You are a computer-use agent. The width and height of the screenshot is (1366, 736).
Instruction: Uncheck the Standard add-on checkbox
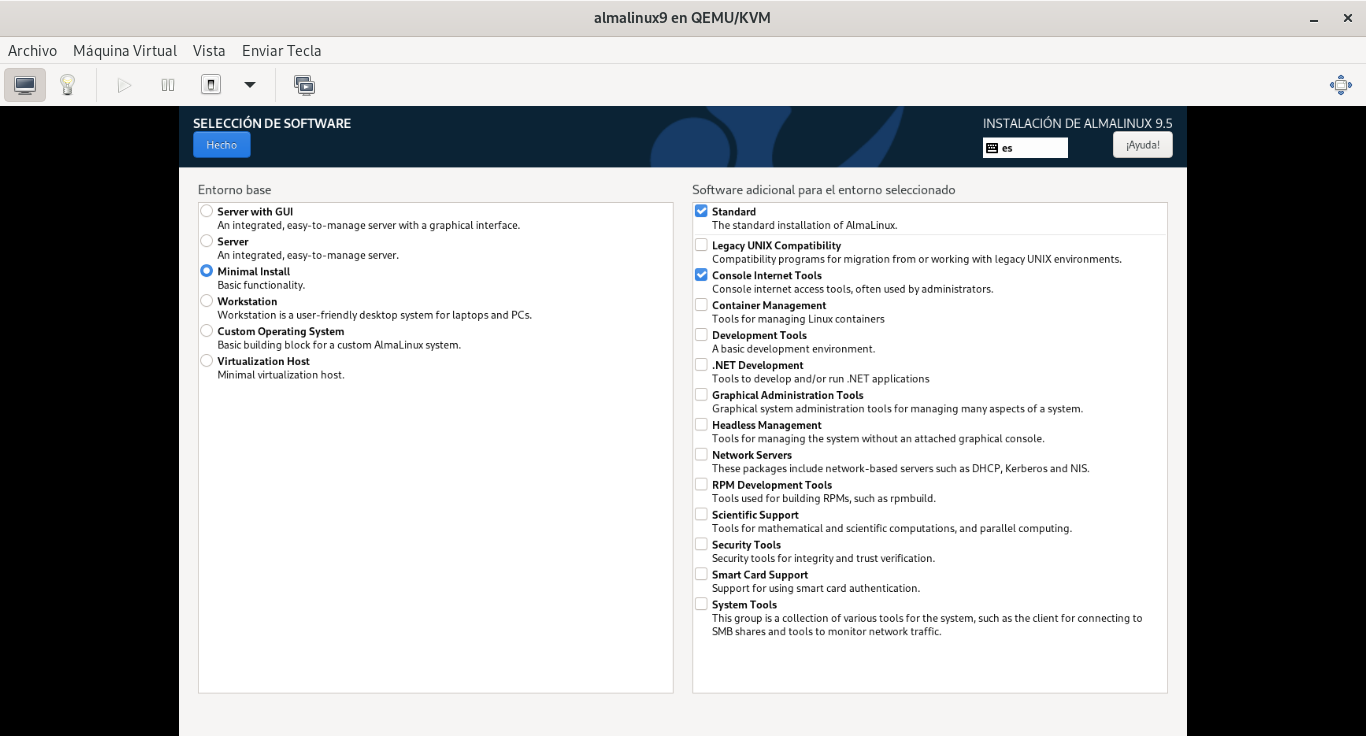click(x=701, y=211)
